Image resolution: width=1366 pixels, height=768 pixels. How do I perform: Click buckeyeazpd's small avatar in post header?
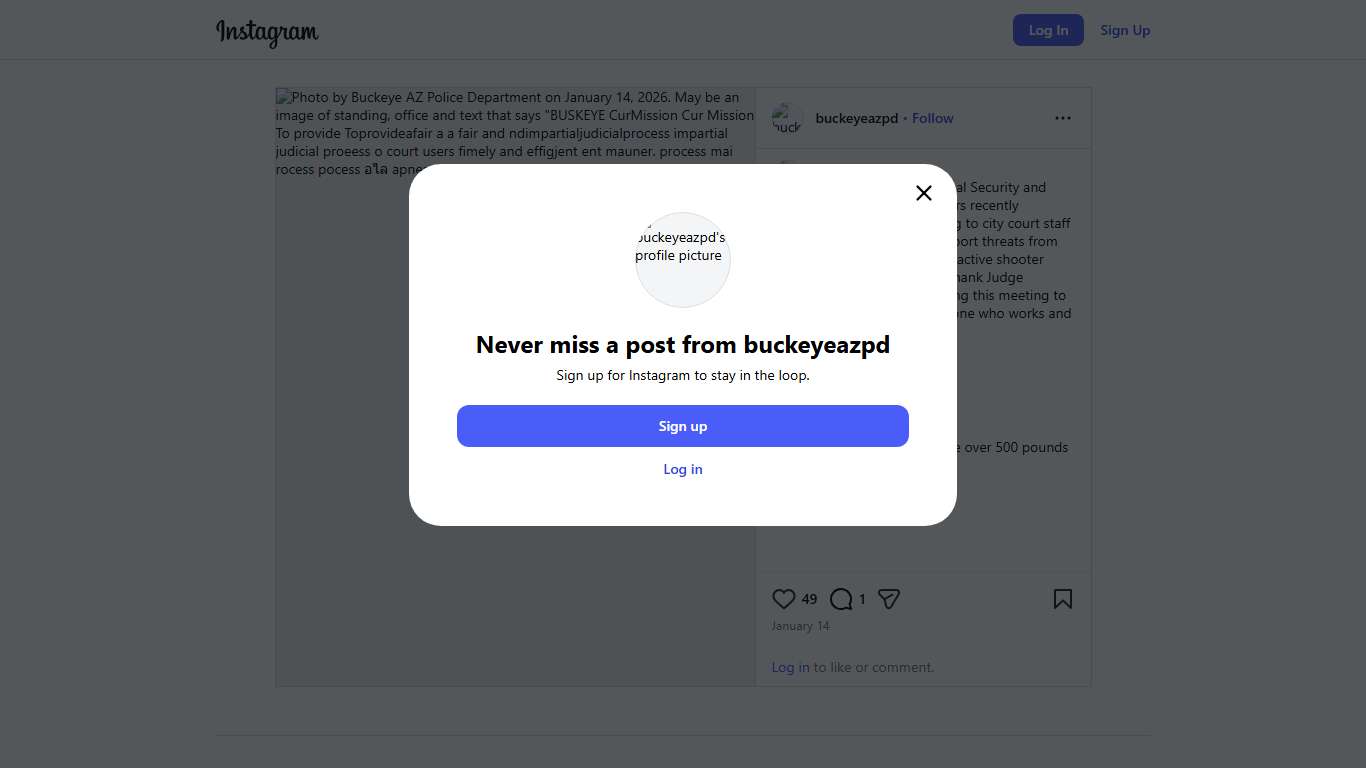coord(787,118)
